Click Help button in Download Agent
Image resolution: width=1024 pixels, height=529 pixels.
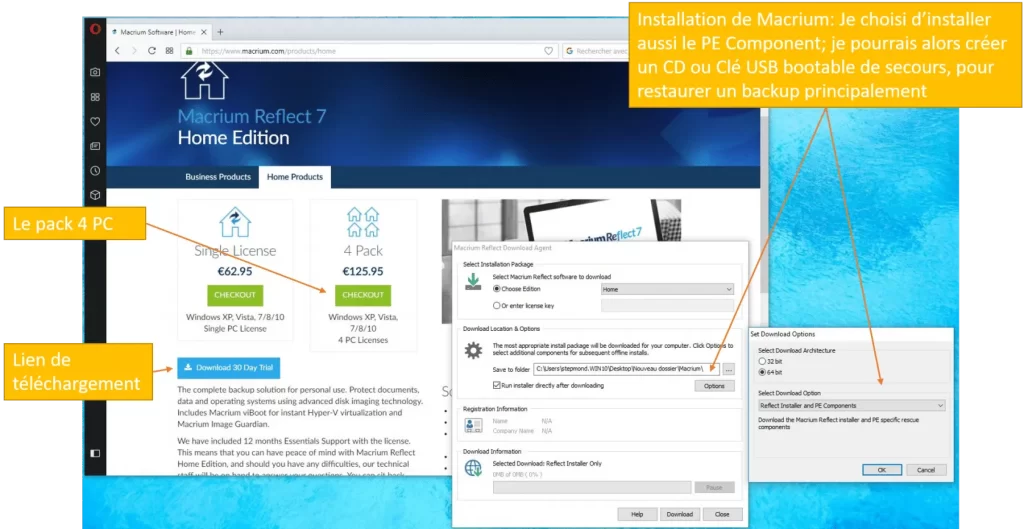pos(637,514)
